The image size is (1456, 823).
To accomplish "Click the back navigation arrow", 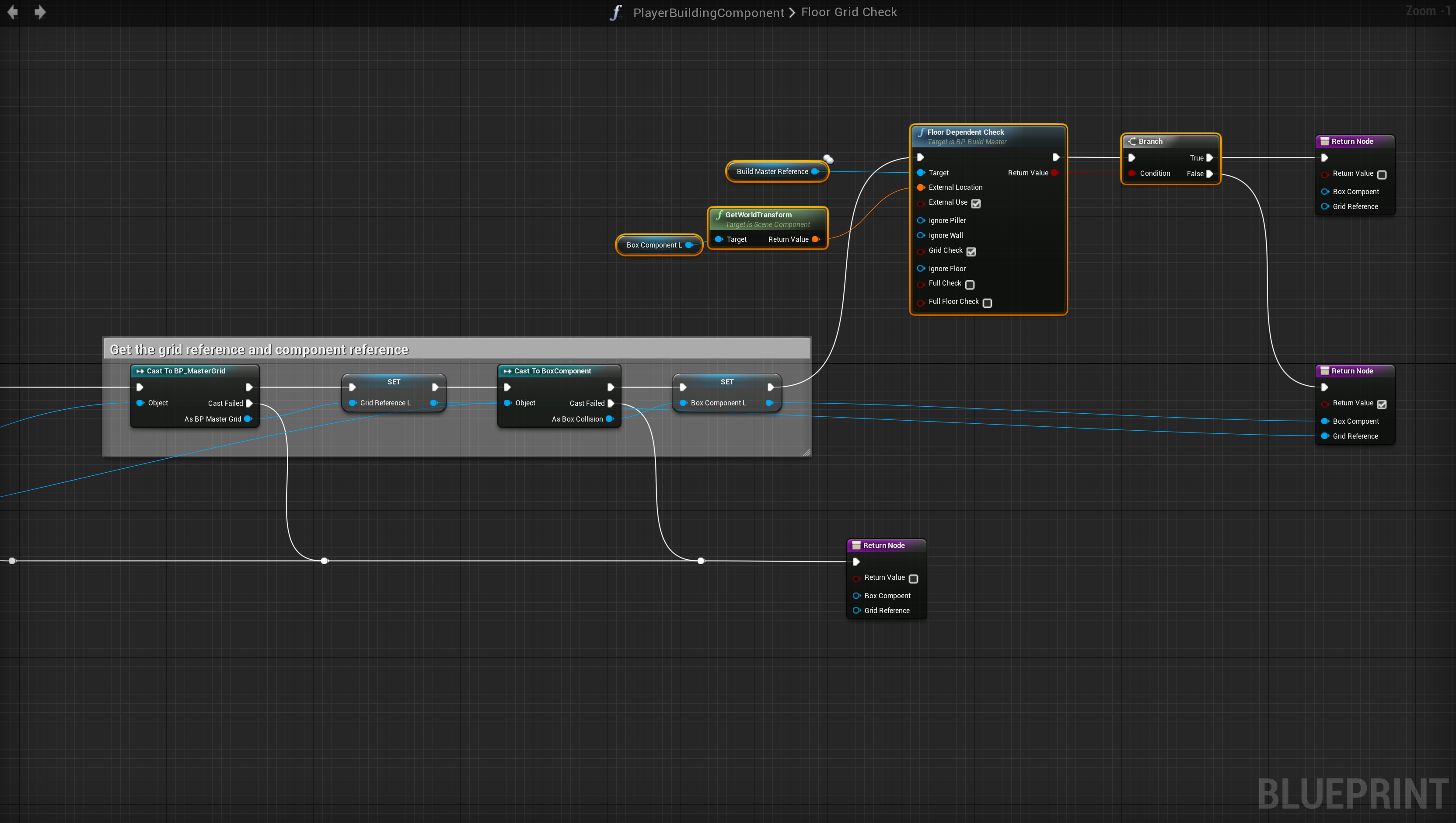I will [12, 12].
